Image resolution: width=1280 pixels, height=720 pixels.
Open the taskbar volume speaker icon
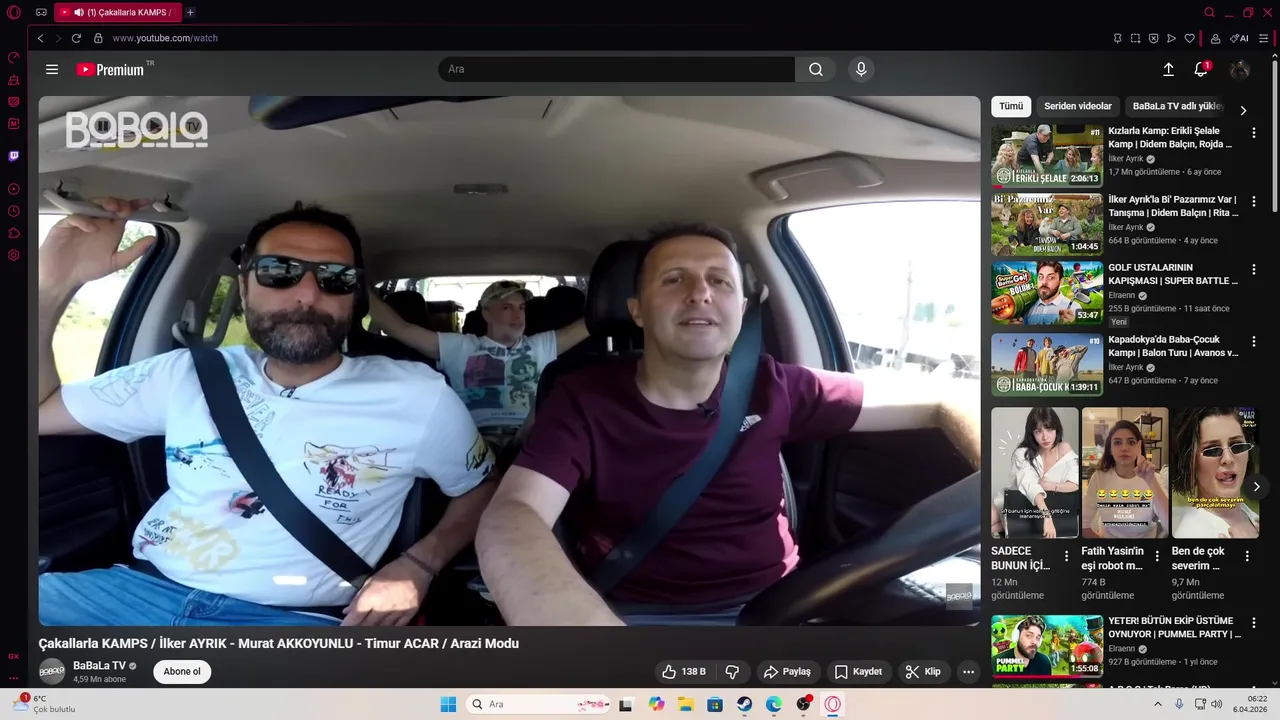[1216, 704]
